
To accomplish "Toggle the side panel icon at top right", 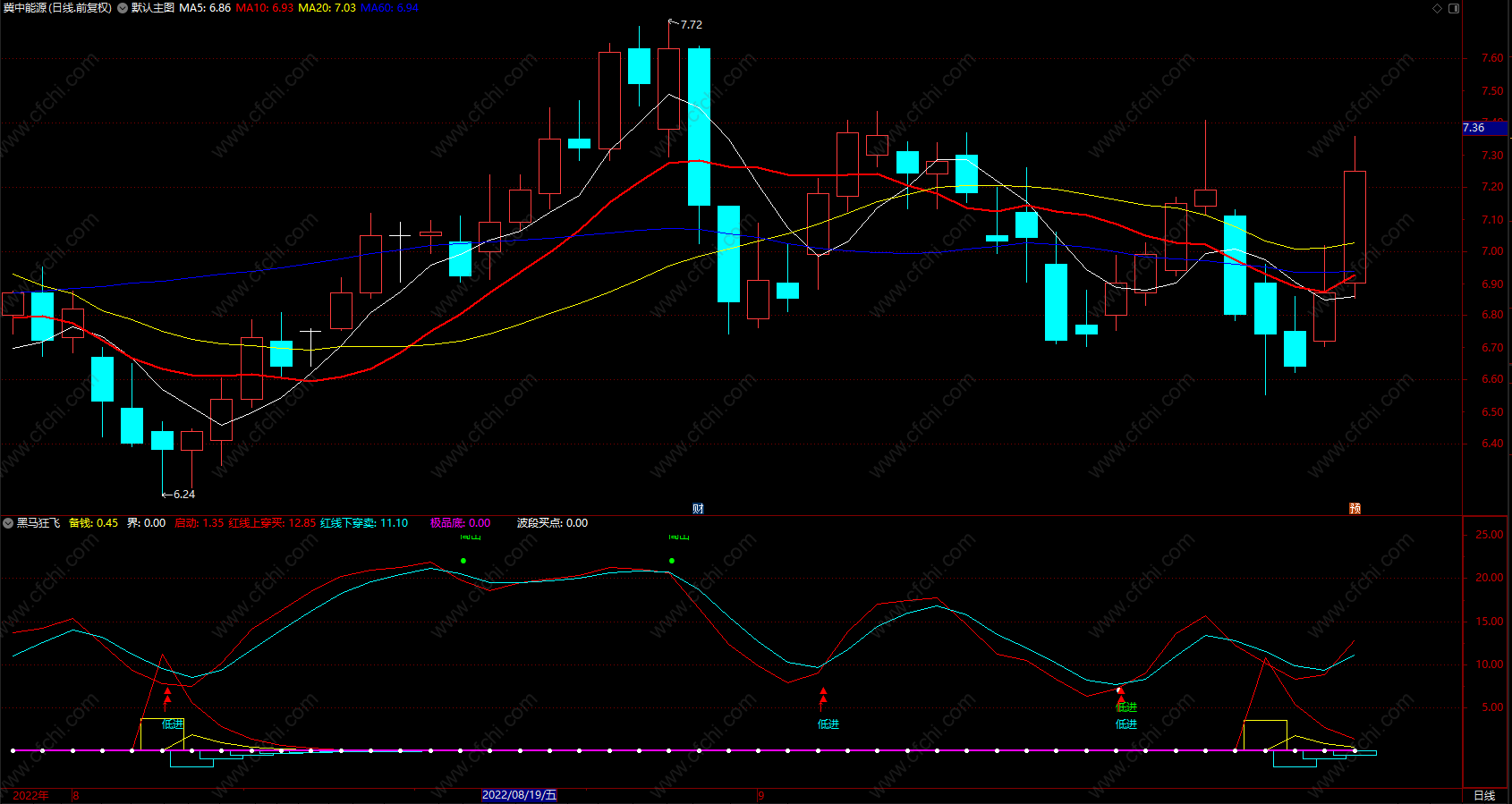I will click(x=1454, y=8).
